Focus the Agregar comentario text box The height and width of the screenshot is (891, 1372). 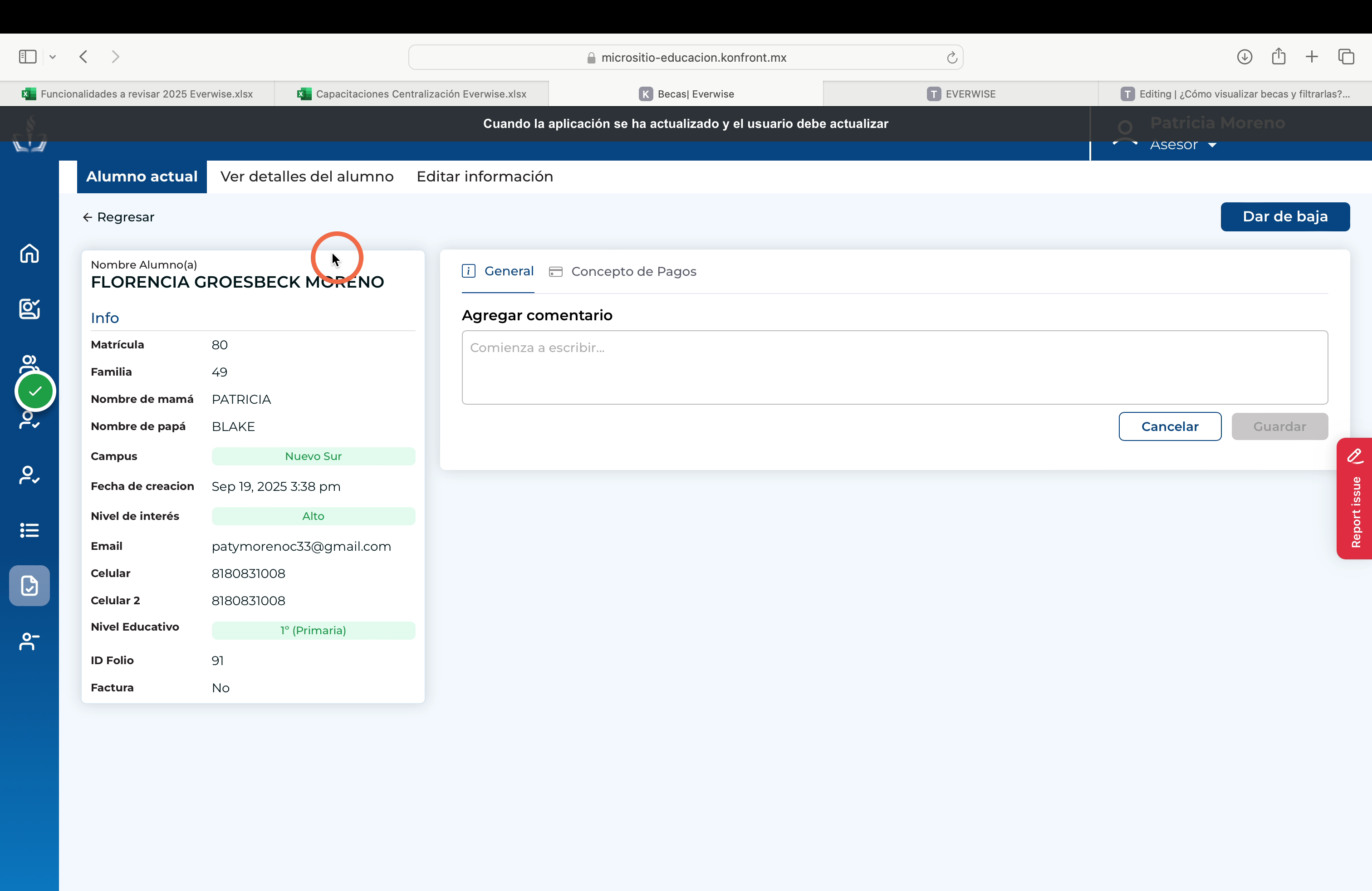point(895,367)
